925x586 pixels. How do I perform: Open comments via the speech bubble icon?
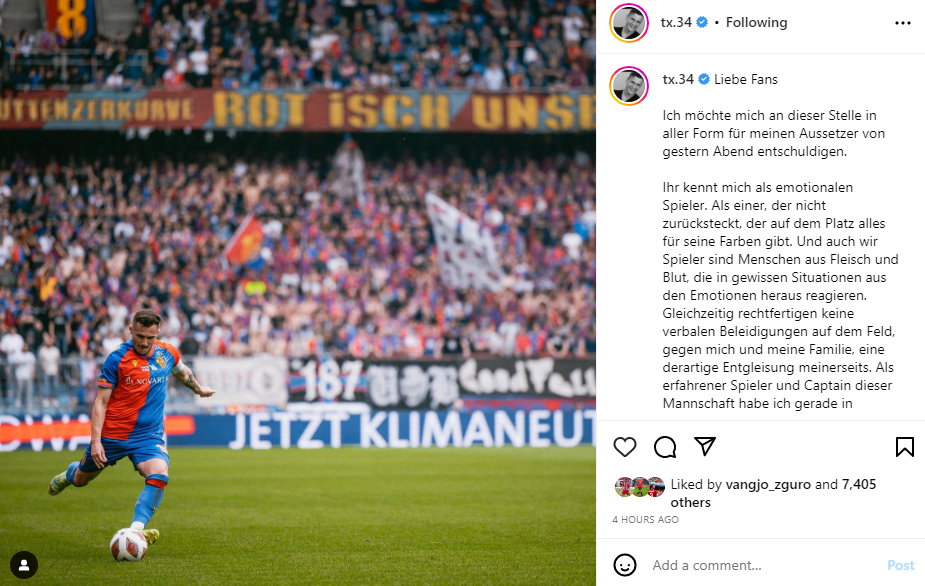pos(665,447)
